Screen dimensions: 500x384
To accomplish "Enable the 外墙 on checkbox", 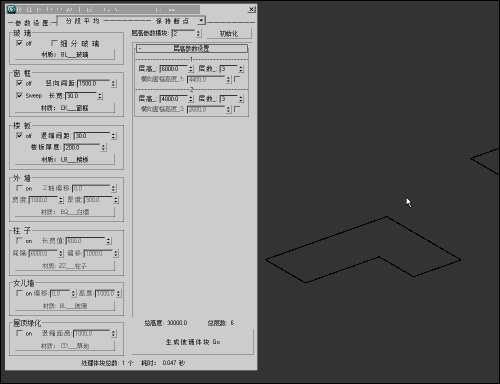I will [x=19, y=188].
